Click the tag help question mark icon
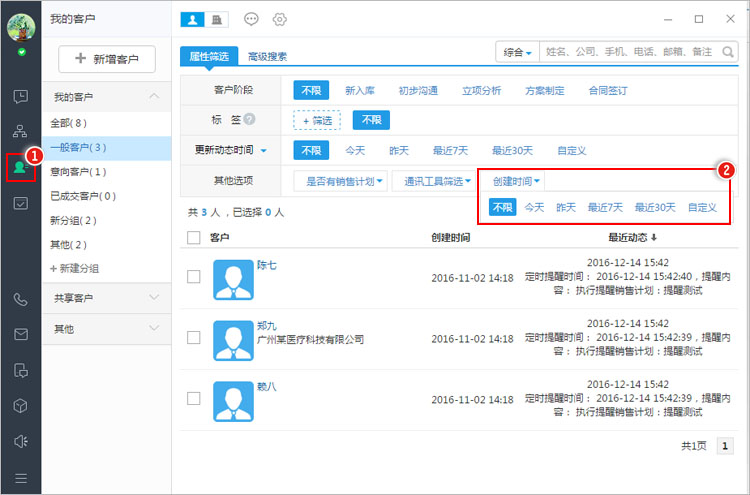Screen dimensions: 750x495 coord(249,119)
